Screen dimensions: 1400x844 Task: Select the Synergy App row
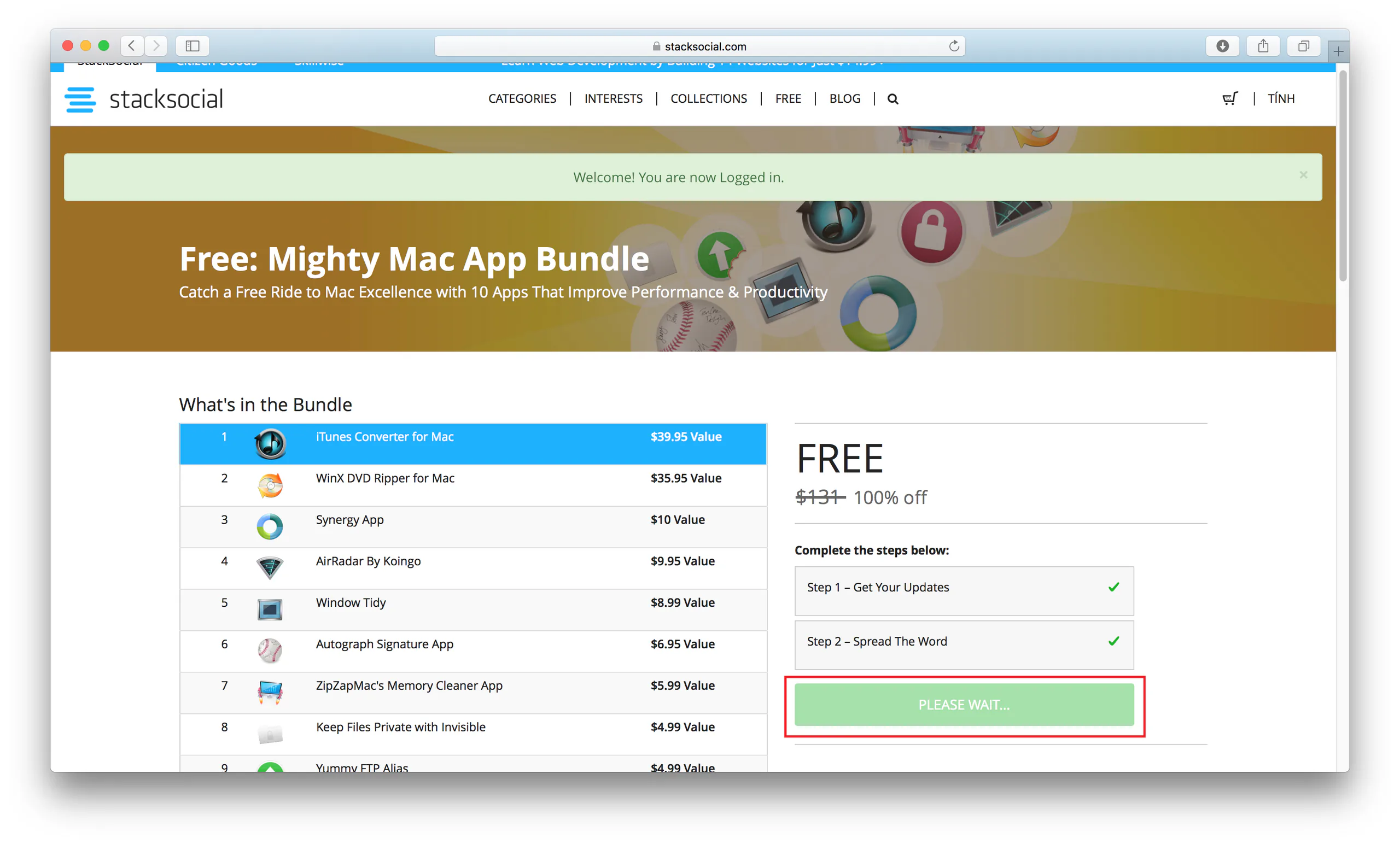click(x=472, y=526)
